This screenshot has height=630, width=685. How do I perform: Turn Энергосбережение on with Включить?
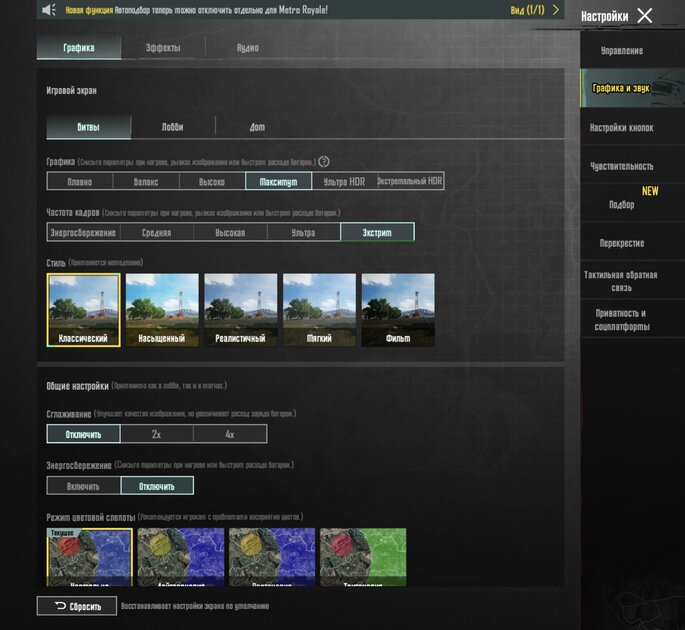(x=83, y=486)
